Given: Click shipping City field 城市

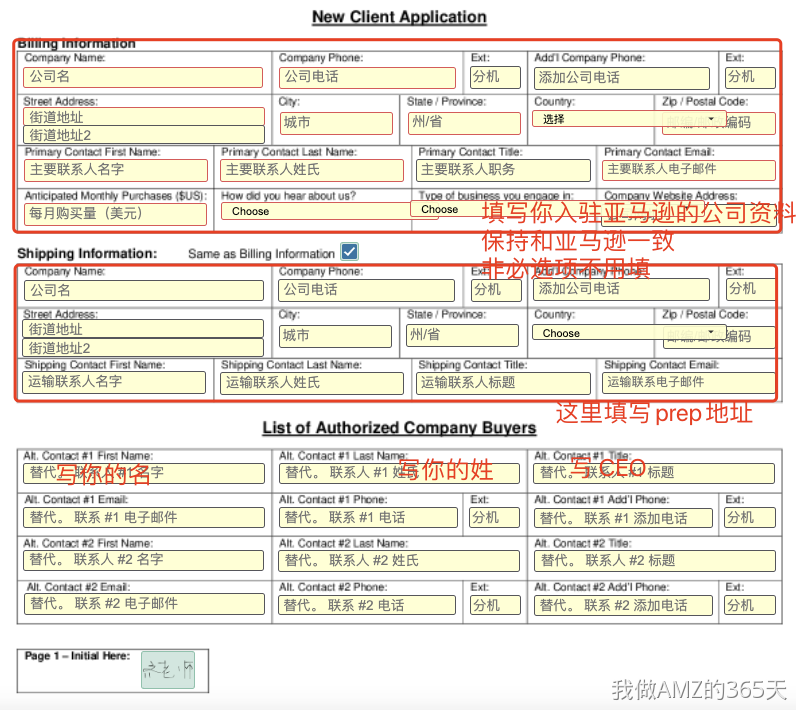Looking at the screenshot, I should [335, 336].
